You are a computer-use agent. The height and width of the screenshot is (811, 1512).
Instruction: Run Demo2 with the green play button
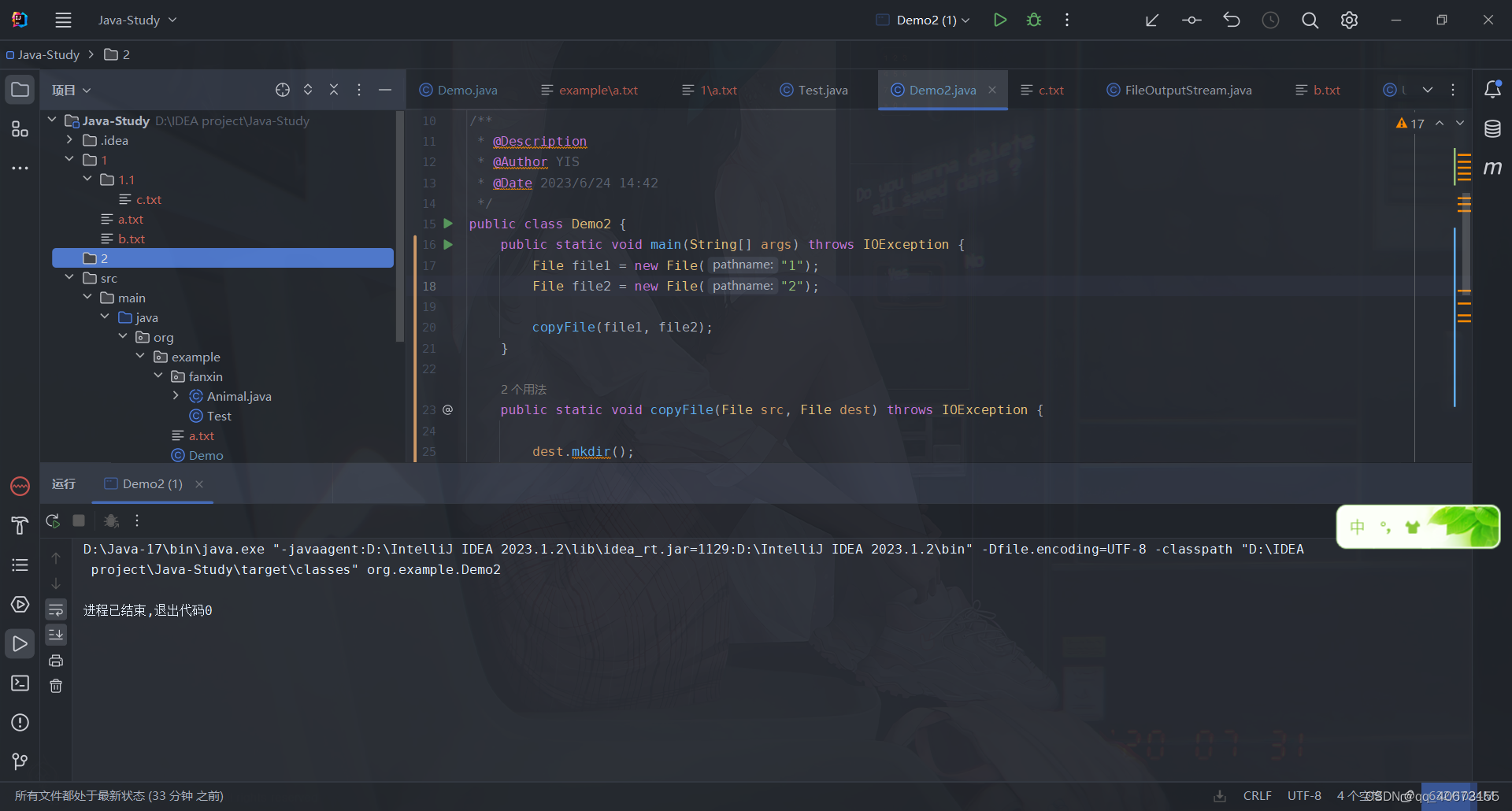pyautogui.click(x=1000, y=20)
